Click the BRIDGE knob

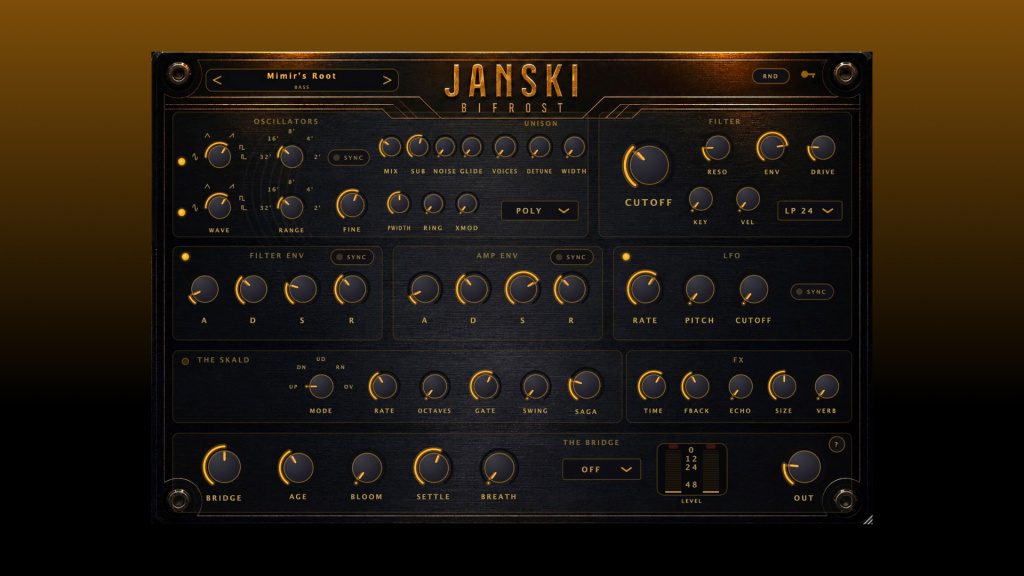[x=223, y=466]
